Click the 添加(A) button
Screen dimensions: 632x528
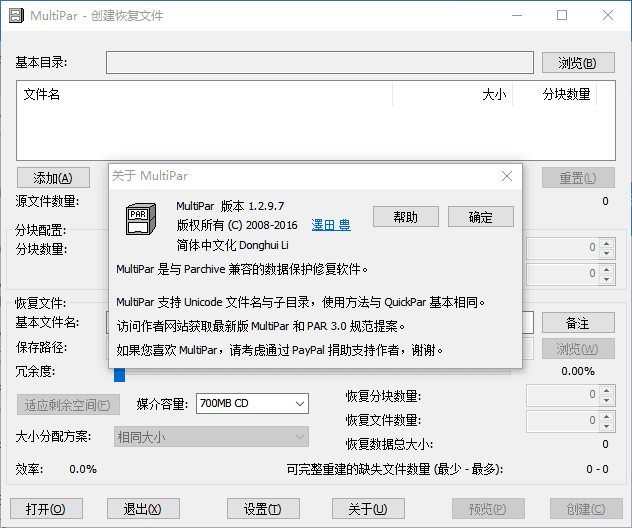[x=53, y=178]
